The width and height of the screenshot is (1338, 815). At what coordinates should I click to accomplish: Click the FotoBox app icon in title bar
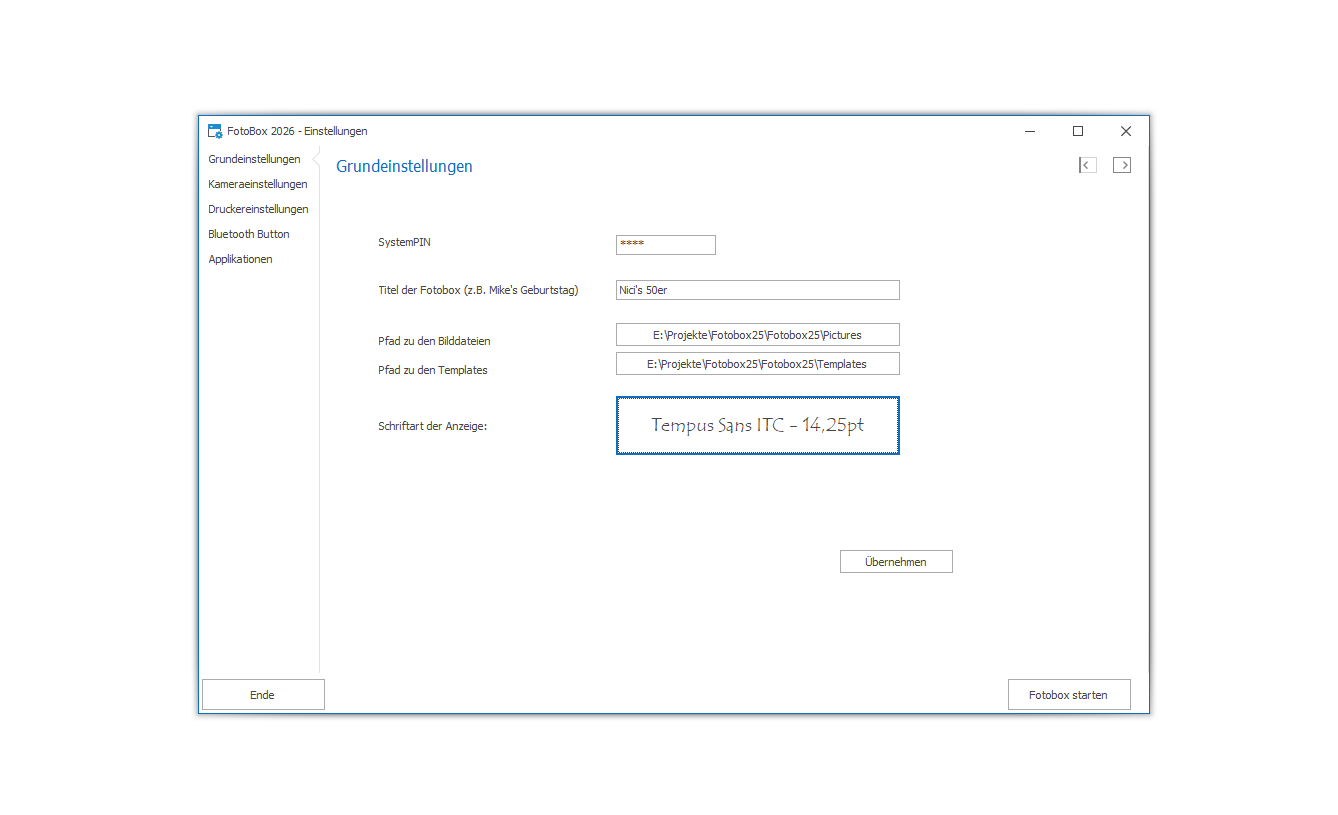pyautogui.click(x=215, y=131)
